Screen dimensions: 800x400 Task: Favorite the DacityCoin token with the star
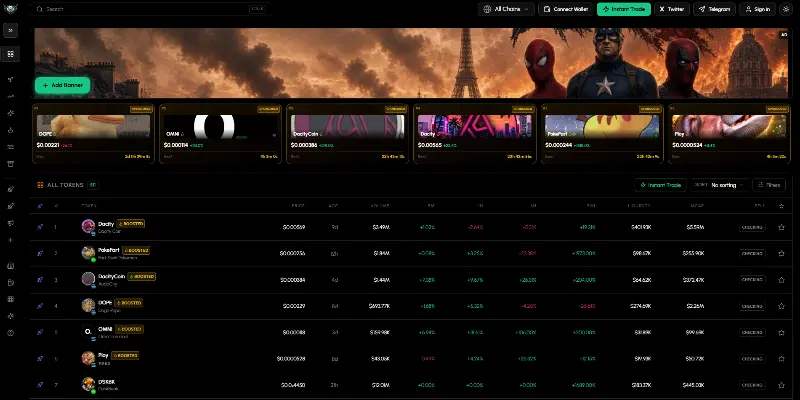click(x=781, y=280)
